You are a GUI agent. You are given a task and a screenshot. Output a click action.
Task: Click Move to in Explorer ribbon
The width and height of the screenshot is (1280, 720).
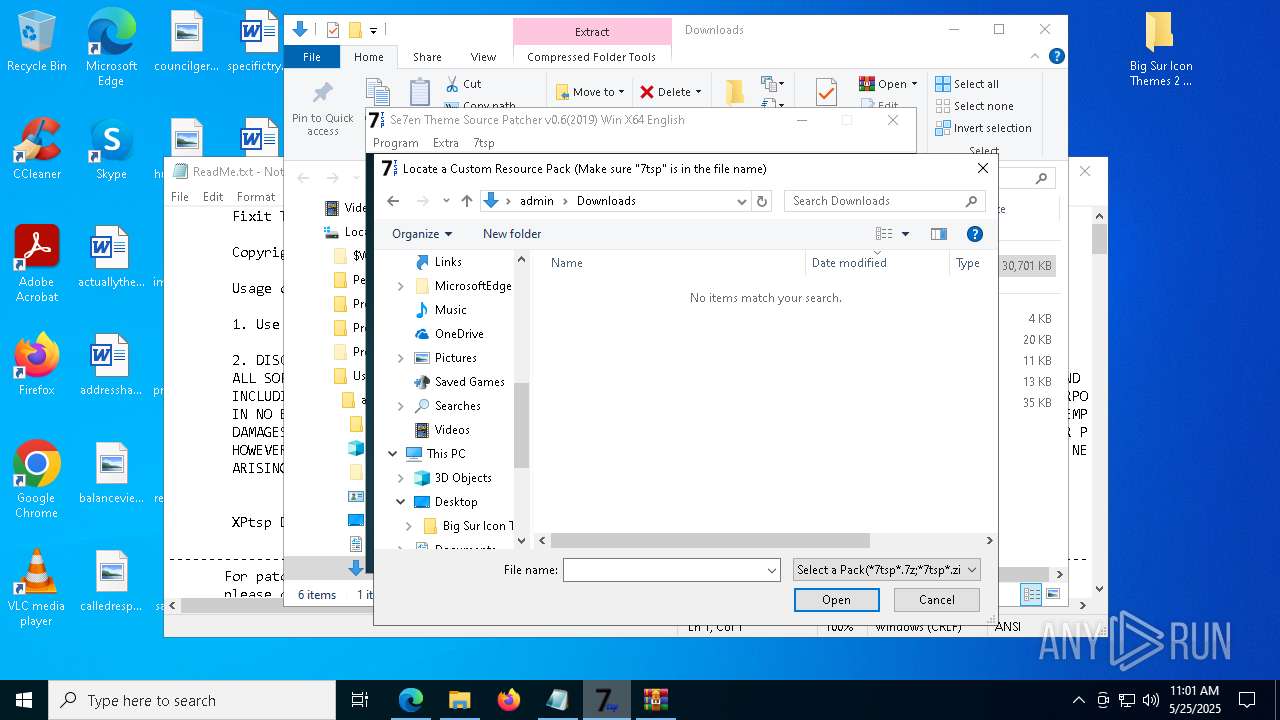590,92
